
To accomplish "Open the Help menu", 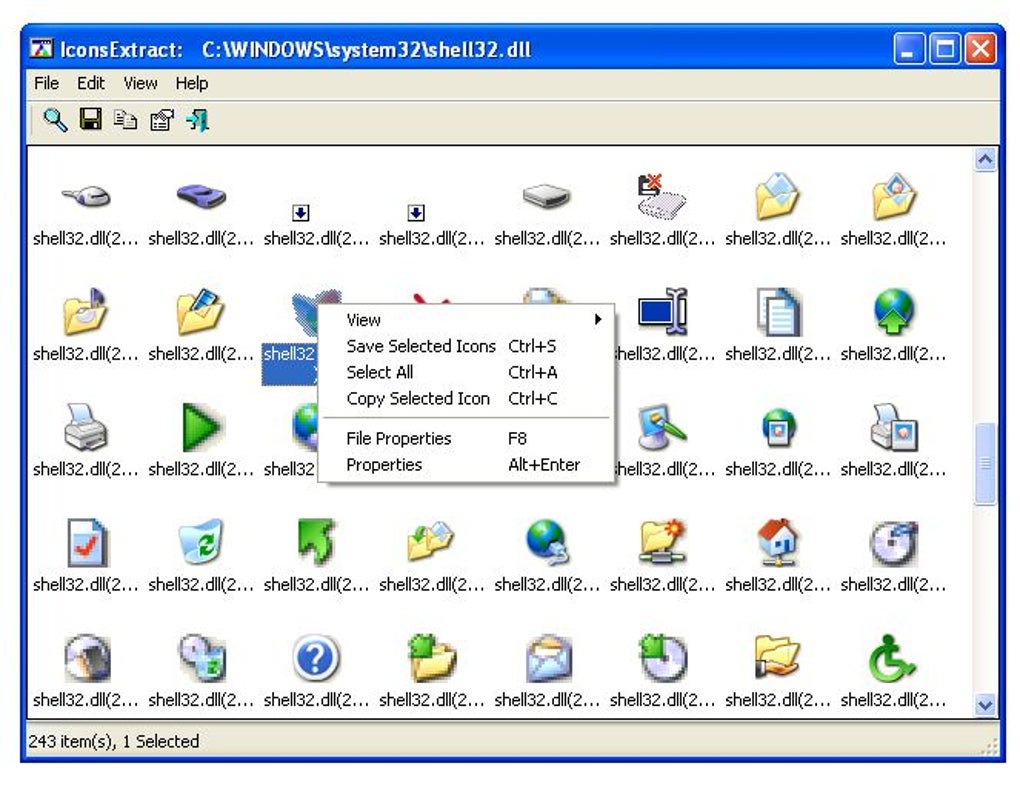I will click(x=192, y=83).
